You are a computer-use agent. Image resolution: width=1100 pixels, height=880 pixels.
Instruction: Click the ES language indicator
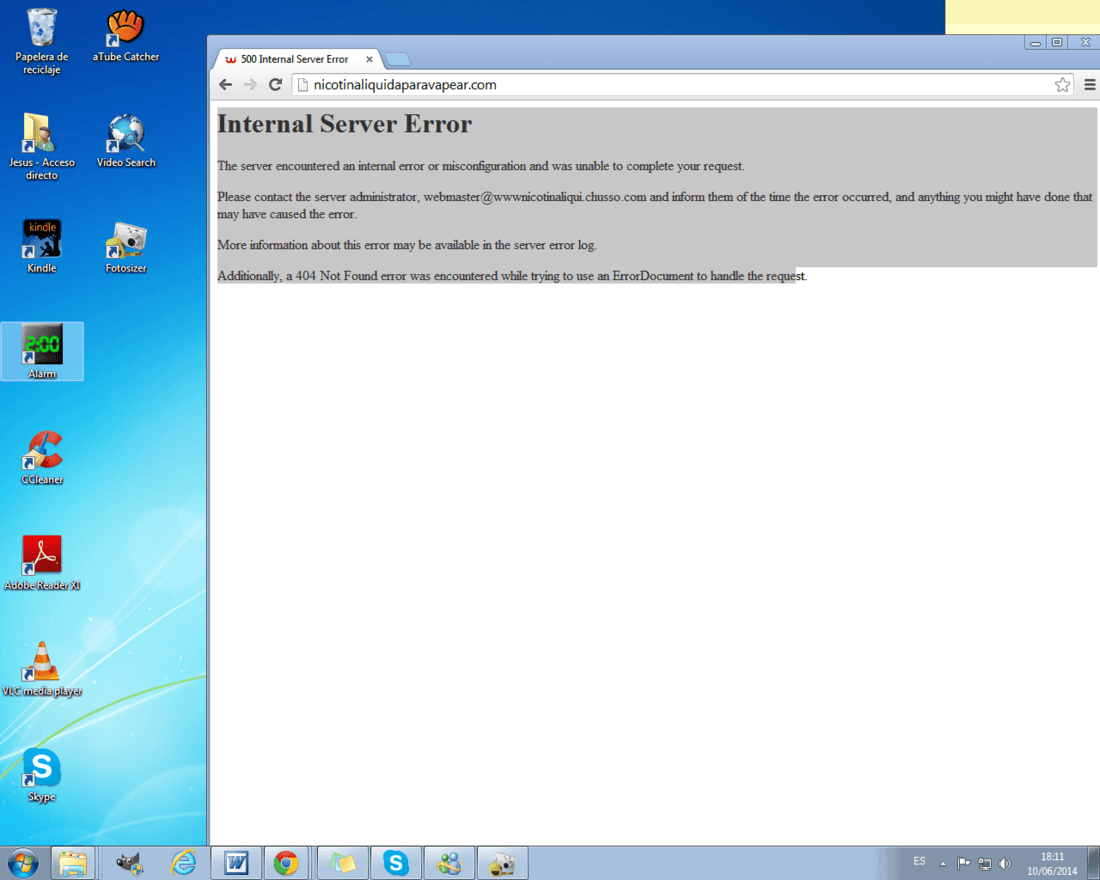click(919, 861)
